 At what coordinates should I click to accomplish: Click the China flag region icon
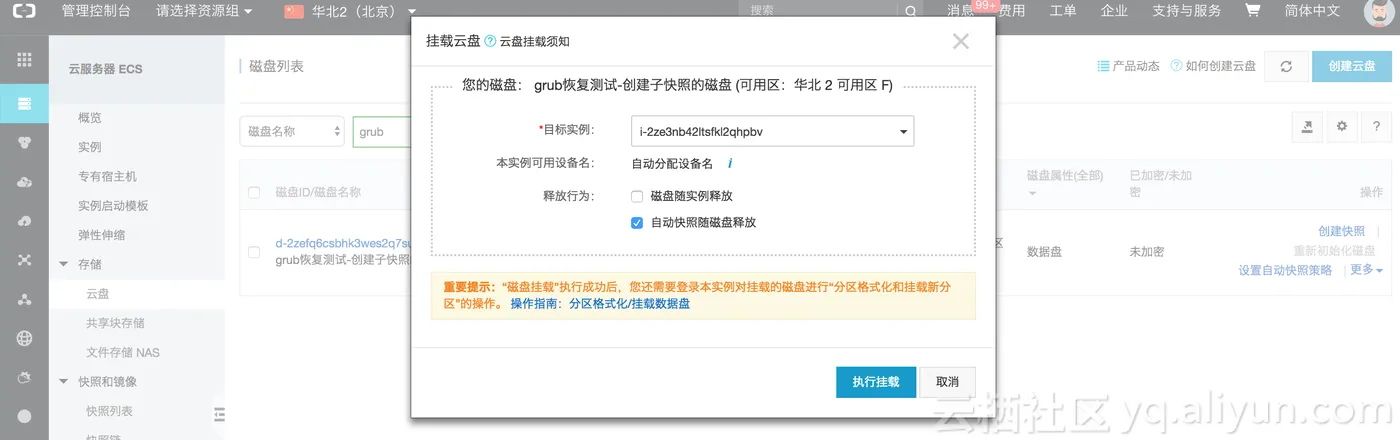[x=294, y=12]
